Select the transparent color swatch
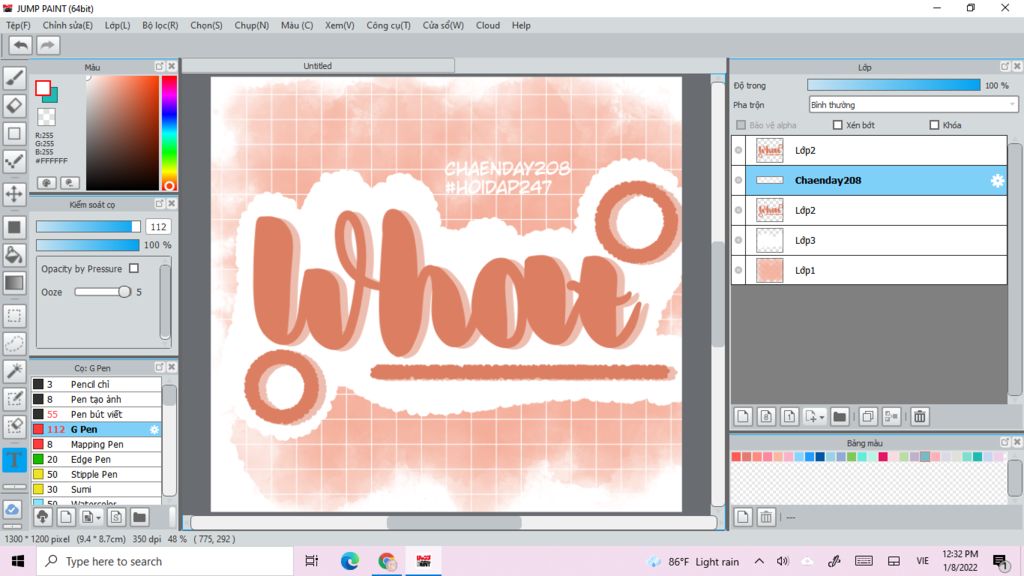This screenshot has width=1024, height=576. pos(46,117)
